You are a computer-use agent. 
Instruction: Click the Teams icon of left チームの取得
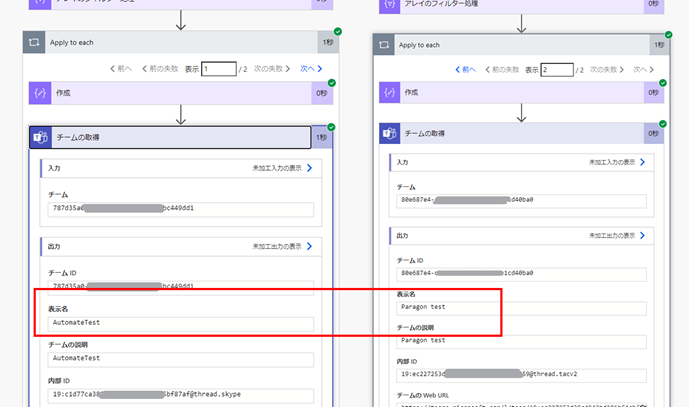(40, 138)
